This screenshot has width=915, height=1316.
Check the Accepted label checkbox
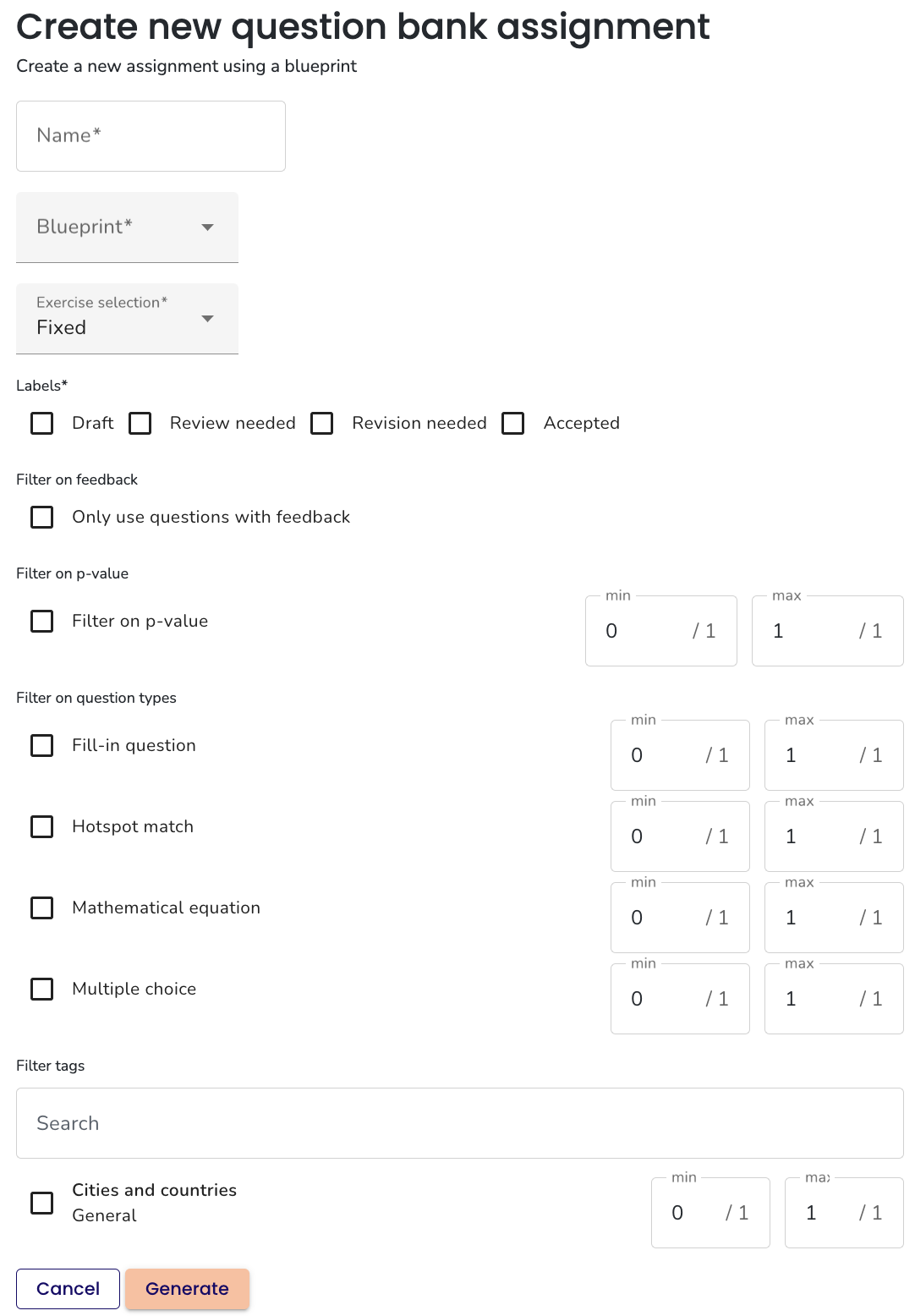(x=513, y=423)
